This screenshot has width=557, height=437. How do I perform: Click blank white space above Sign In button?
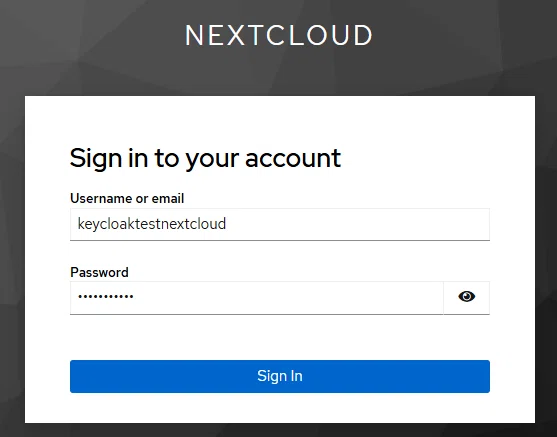(280, 338)
